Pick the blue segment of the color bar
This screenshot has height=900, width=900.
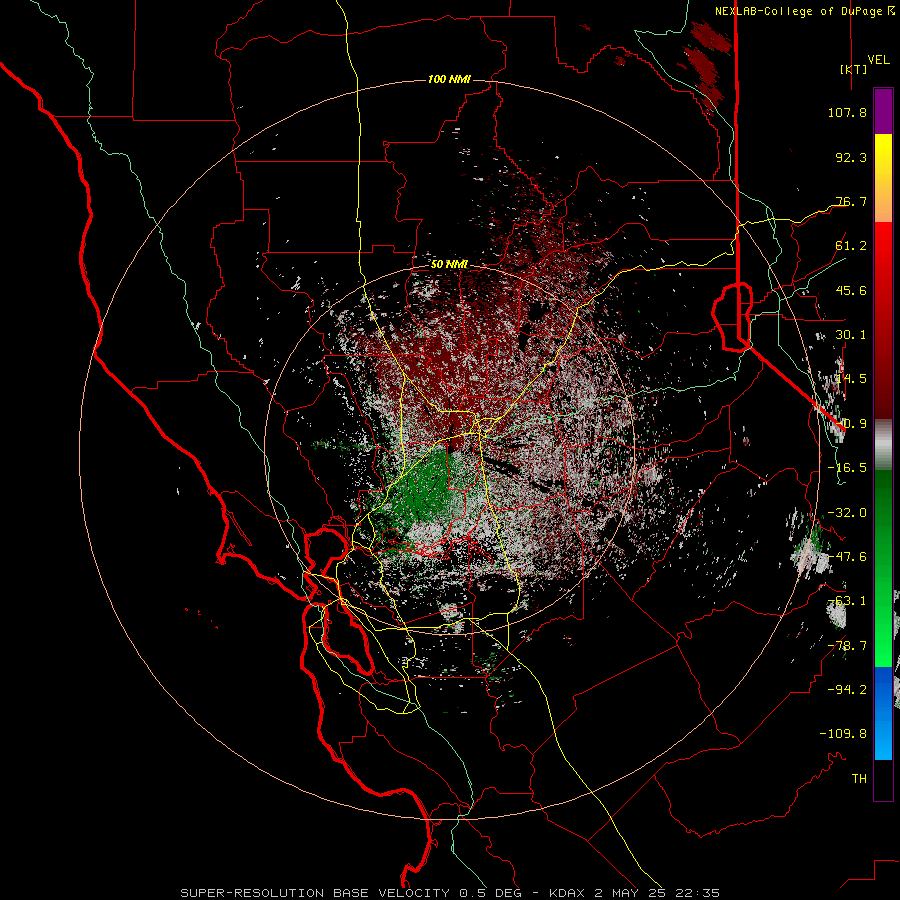point(883,713)
